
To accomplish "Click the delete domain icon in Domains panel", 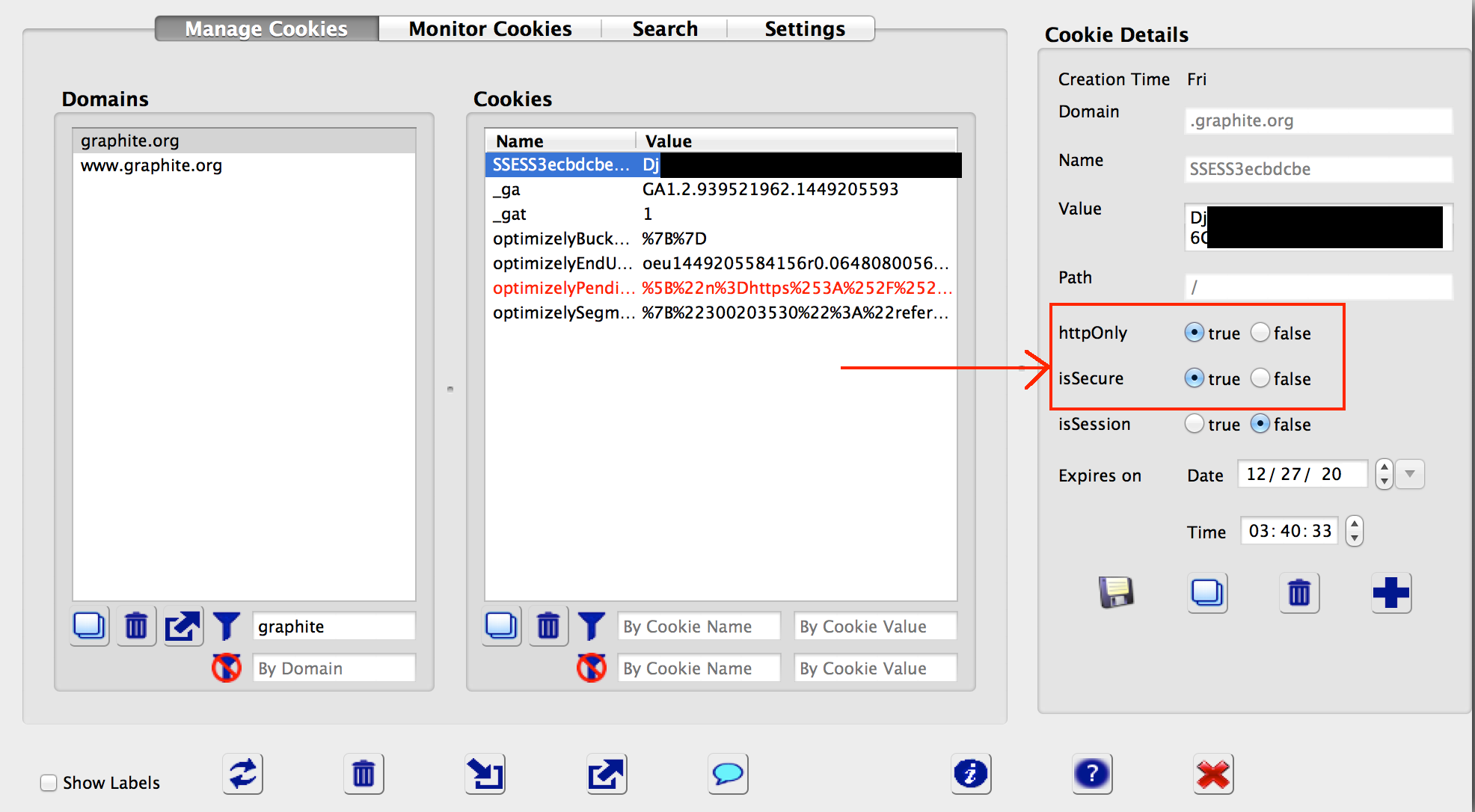I will tap(140, 626).
